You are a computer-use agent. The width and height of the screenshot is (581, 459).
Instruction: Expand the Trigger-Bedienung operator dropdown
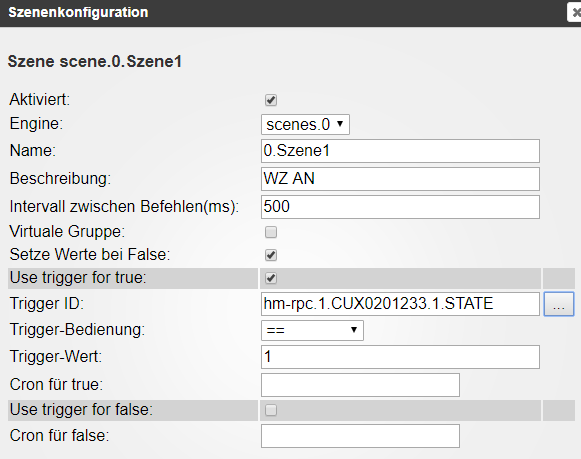[x=312, y=330]
